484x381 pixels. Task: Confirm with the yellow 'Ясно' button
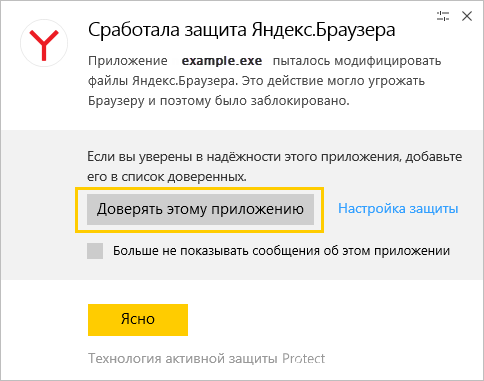point(138,320)
